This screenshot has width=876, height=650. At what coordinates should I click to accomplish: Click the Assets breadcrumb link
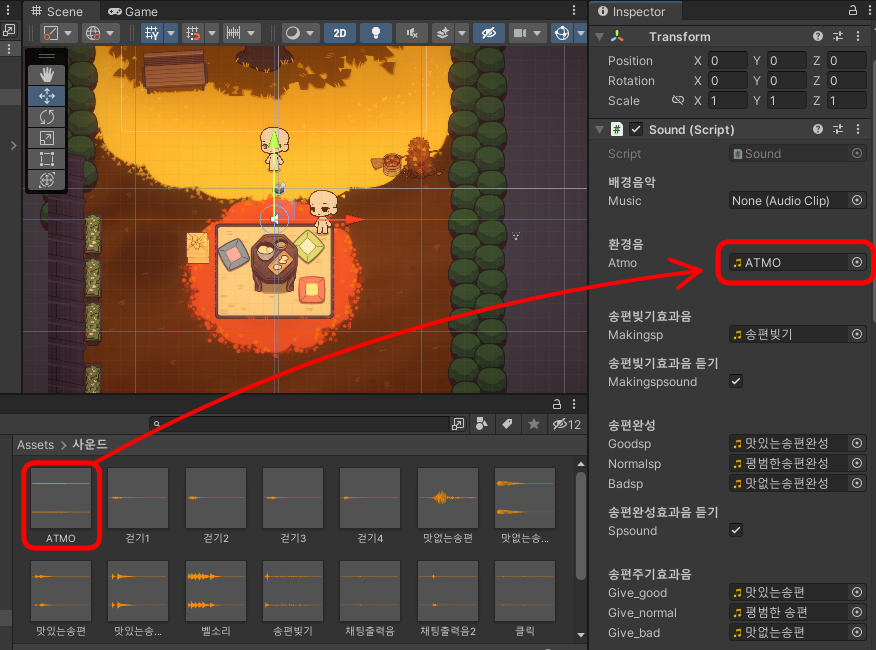pyautogui.click(x=36, y=445)
